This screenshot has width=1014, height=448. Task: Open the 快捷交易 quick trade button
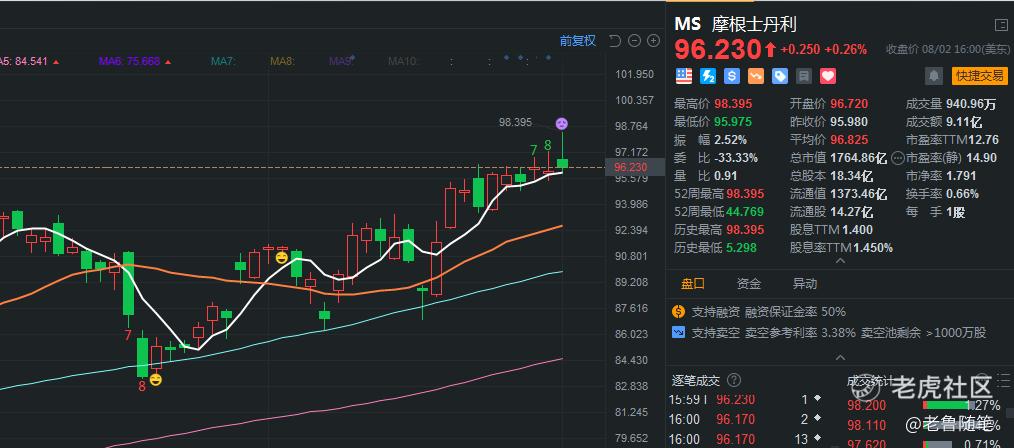[x=980, y=76]
